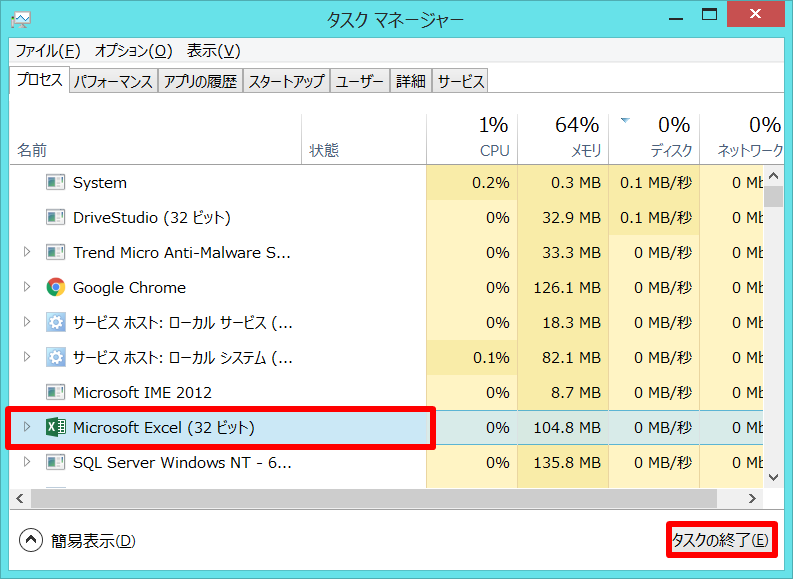793x579 pixels.
Task: Click the 18.3 MB memory value
Action: tap(571, 322)
